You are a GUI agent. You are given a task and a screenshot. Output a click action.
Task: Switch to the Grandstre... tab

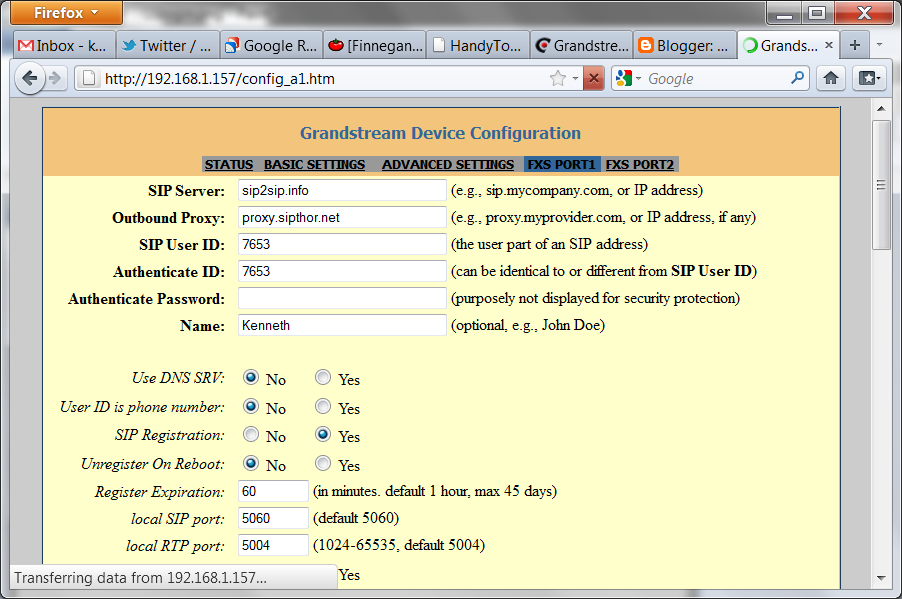(x=582, y=45)
